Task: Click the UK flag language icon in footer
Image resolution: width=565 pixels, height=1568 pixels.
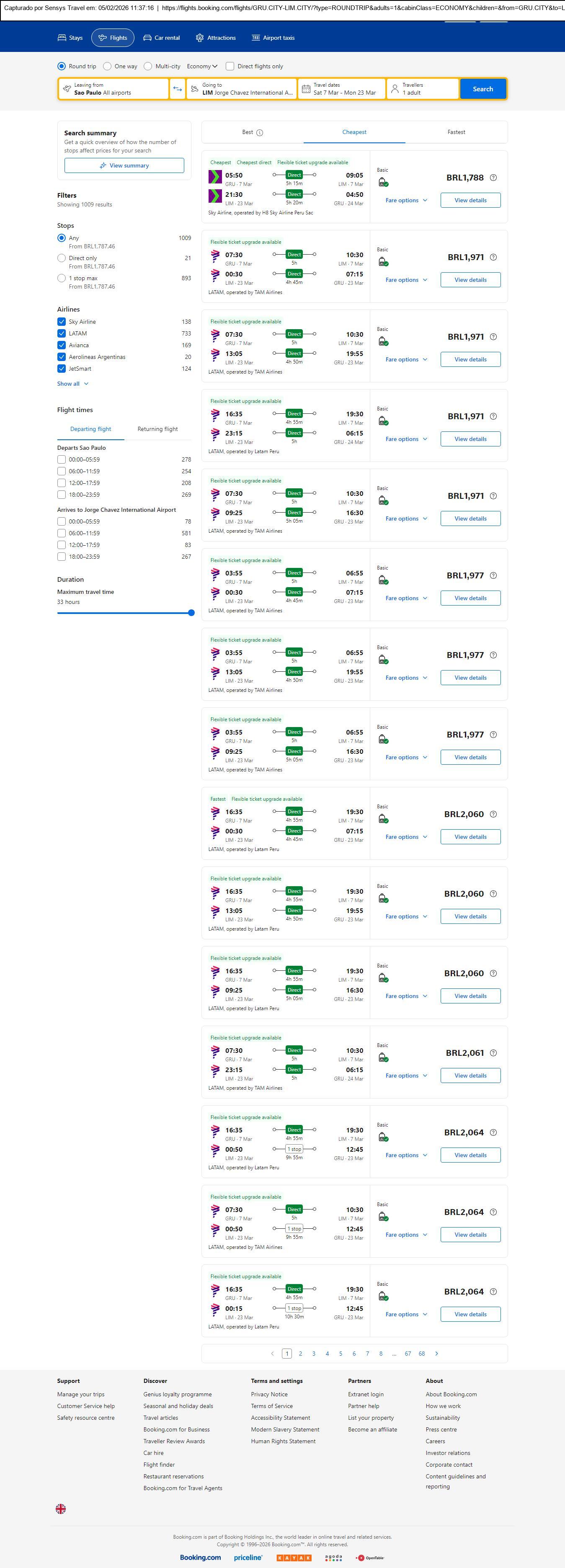Action: [61, 1509]
